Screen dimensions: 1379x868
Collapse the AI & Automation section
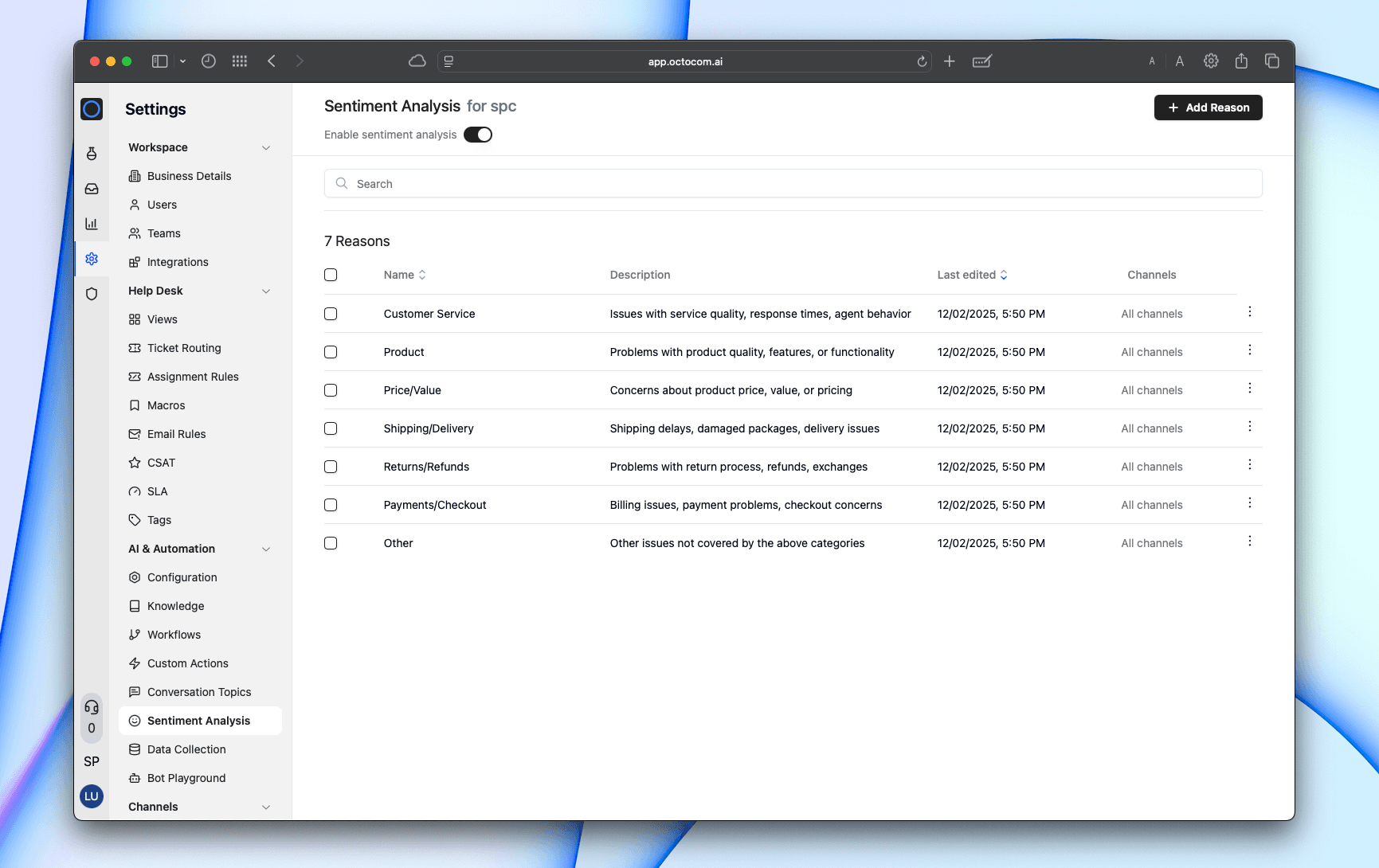(266, 549)
